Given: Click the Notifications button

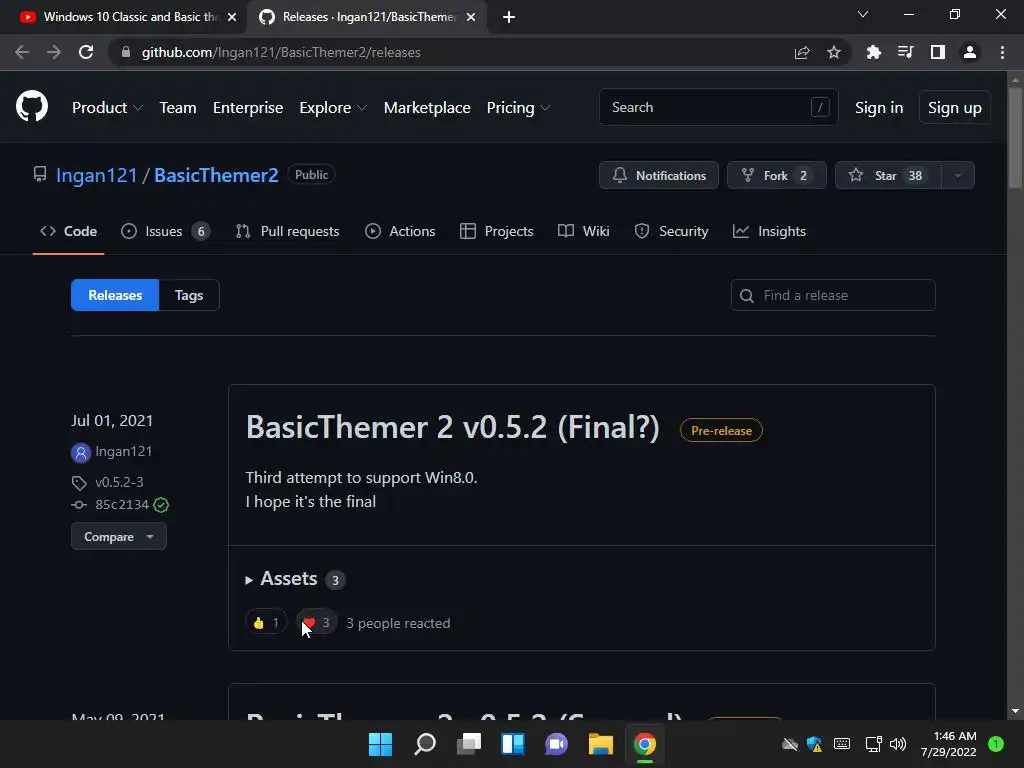Looking at the screenshot, I should click(x=658, y=175).
